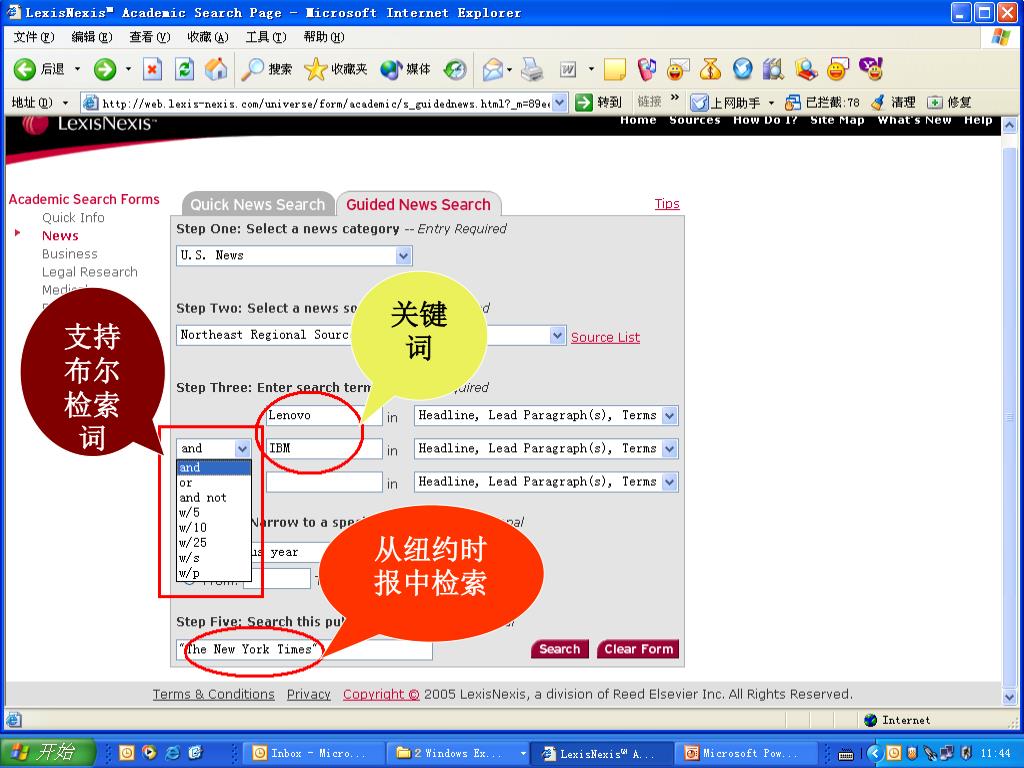Go to Home page icon in toolbar
The height and width of the screenshot is (768, 1024).
(216, 69)
